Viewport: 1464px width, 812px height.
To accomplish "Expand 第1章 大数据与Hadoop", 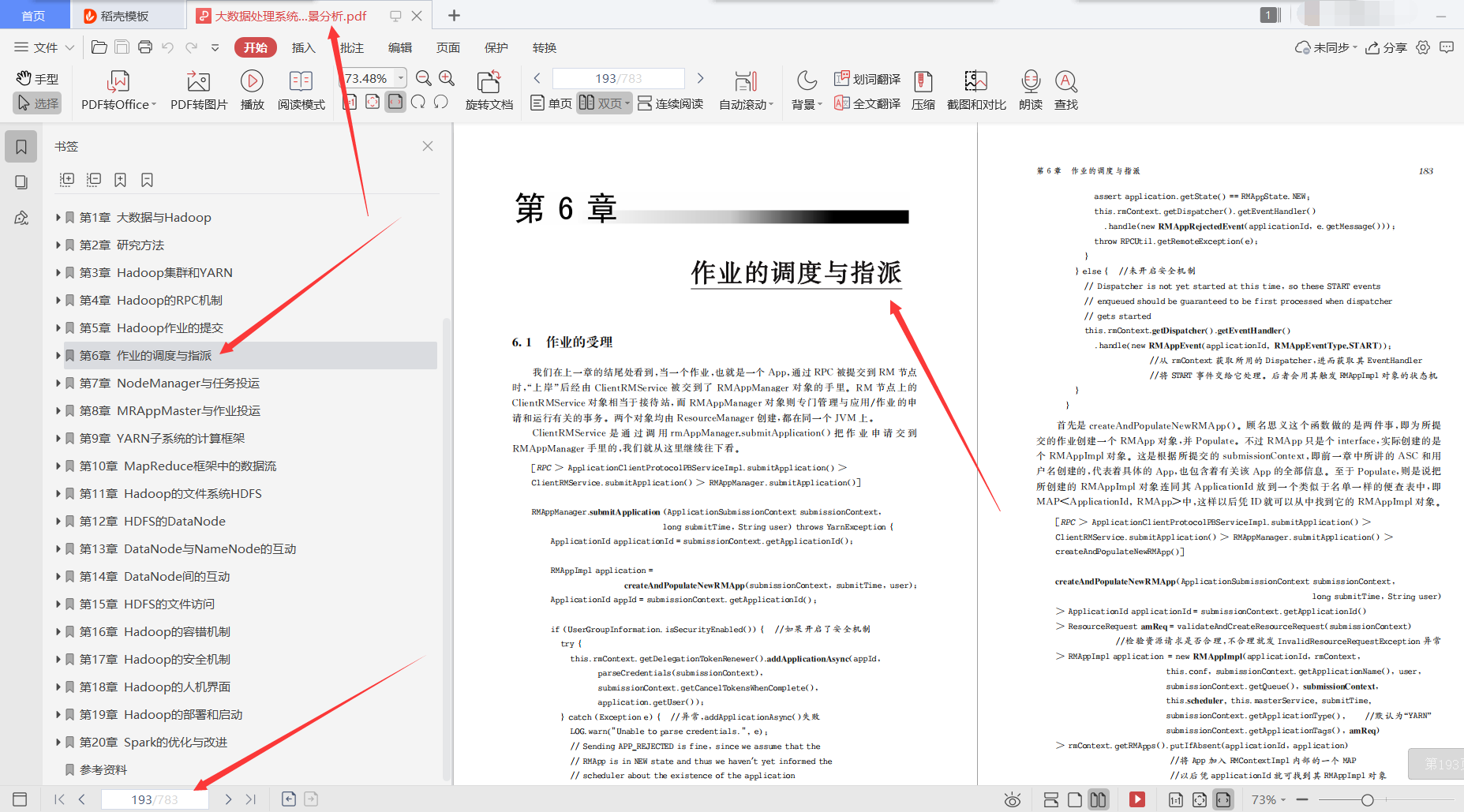I will click(x=58, y=217).
